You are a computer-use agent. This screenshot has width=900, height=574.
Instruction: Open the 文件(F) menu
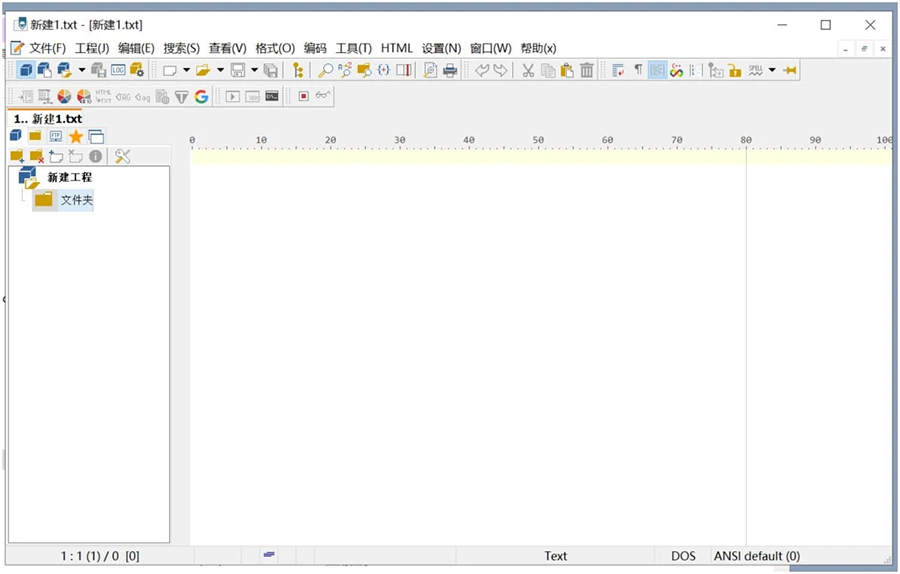point(47,48)
